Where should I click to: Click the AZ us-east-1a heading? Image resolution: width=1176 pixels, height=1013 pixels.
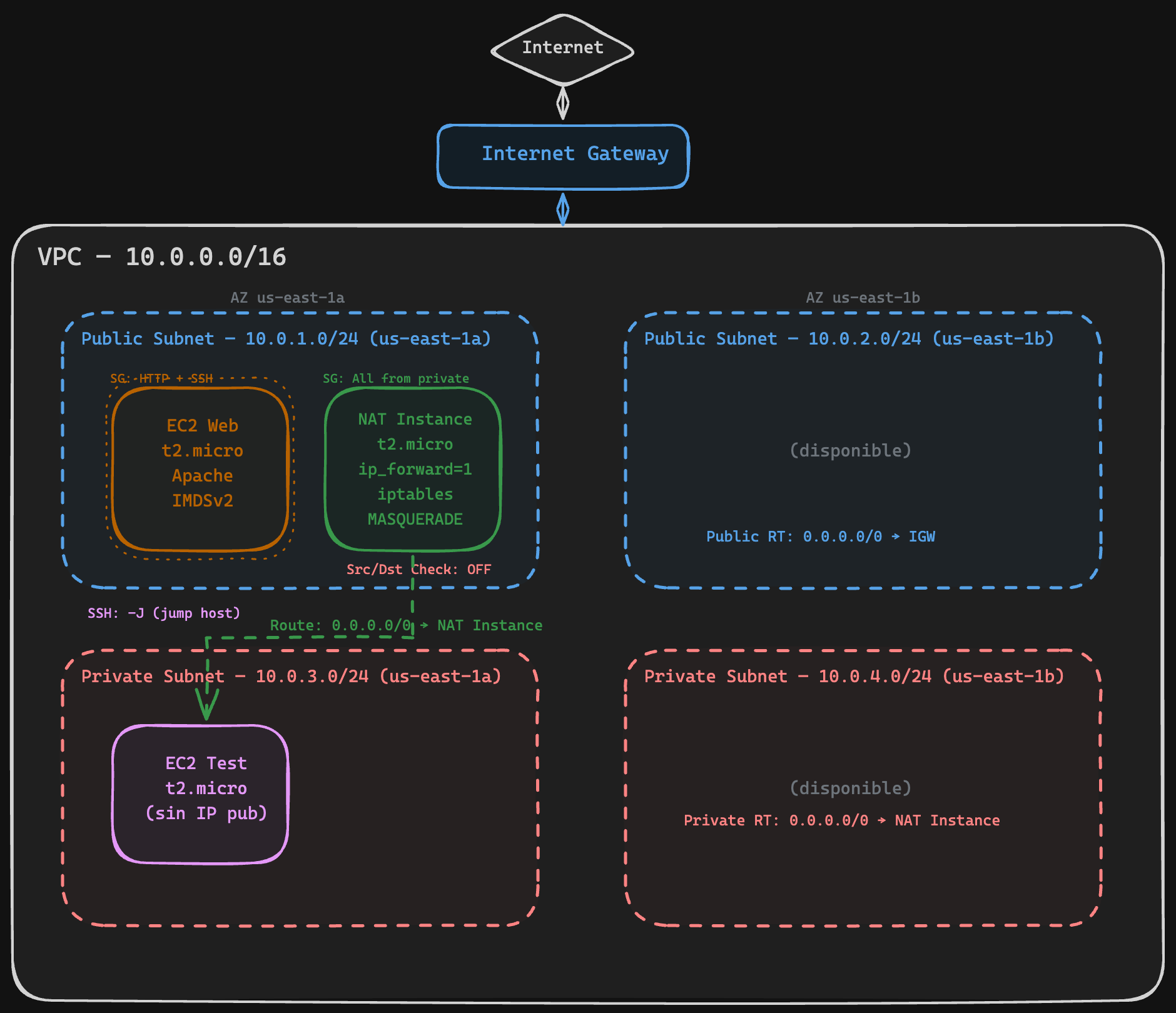tap(287, 298)
